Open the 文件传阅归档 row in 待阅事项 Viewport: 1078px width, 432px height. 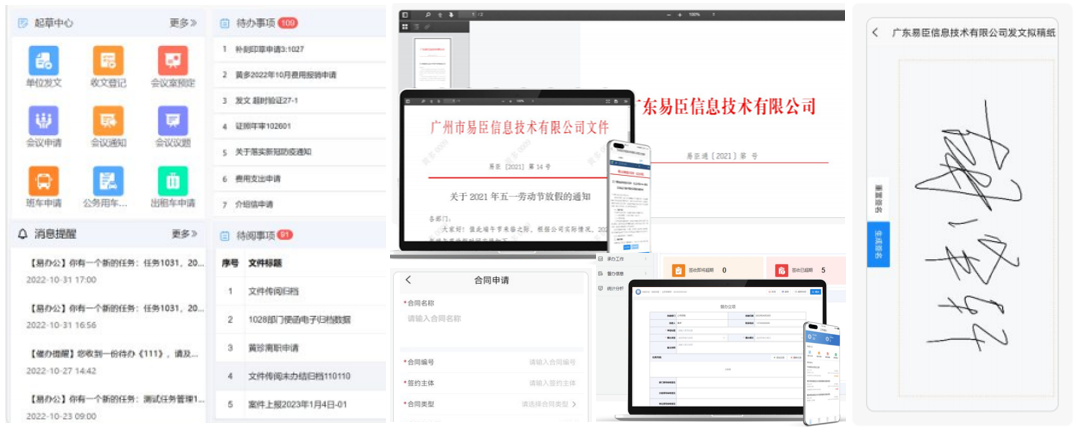click(300, 291)
